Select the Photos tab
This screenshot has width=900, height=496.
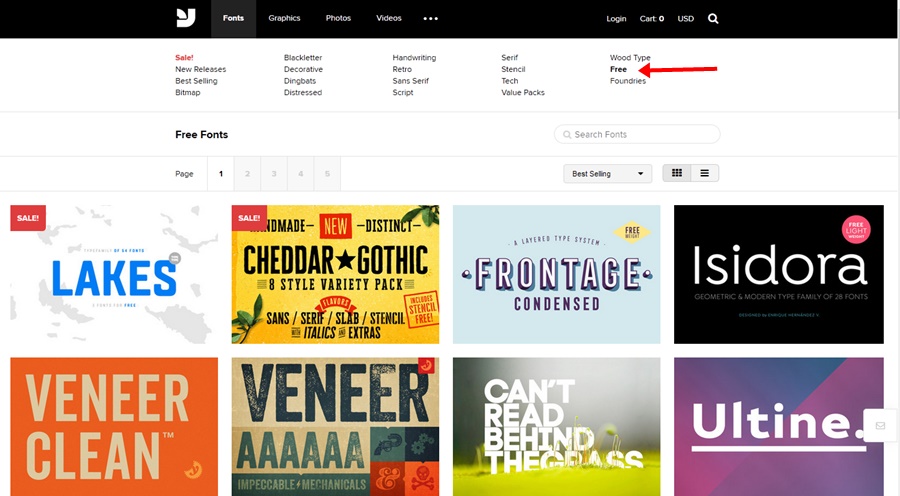click(x=338, y=18)
